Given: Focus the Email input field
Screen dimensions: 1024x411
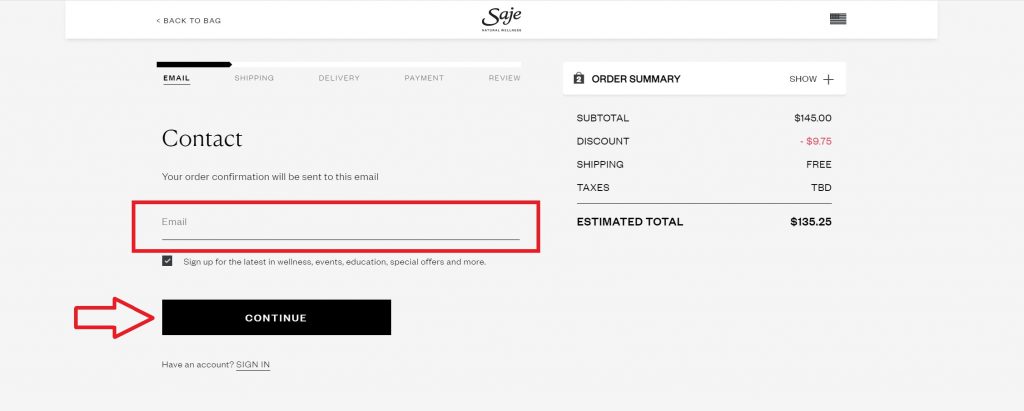Looking at the screenshot, I should [x=340, y=223].
